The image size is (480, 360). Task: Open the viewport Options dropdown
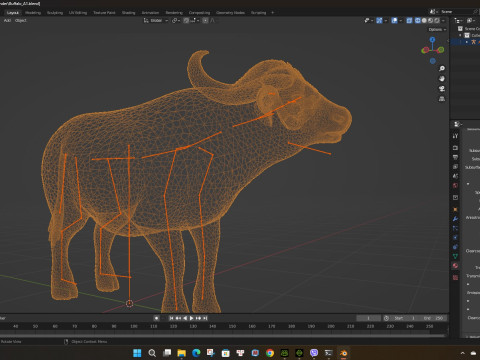coord(437,29)
